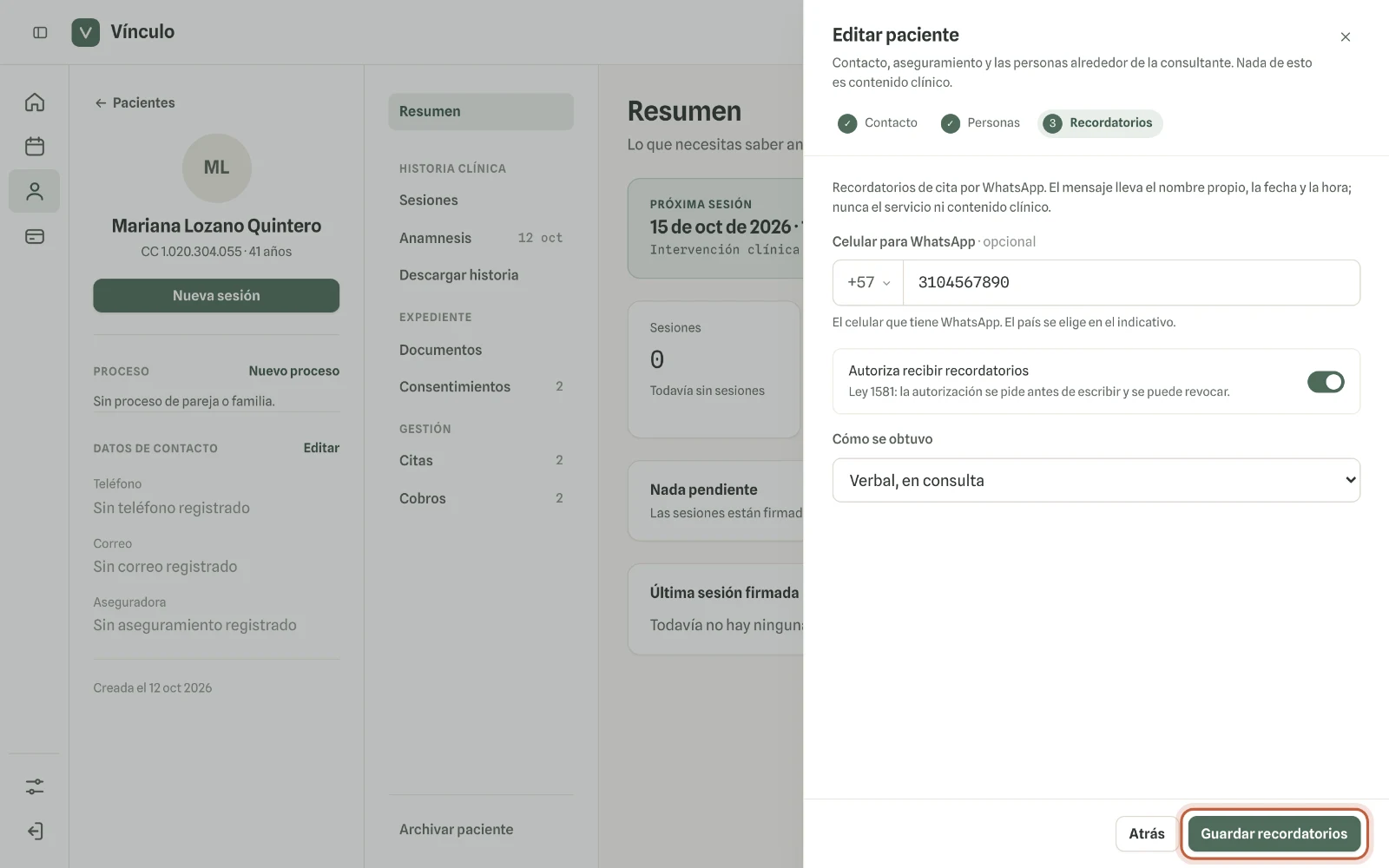Viewport: 1389px width, 868px height.
Task: Select the patients person icon
Action: [x=35, y=191]
